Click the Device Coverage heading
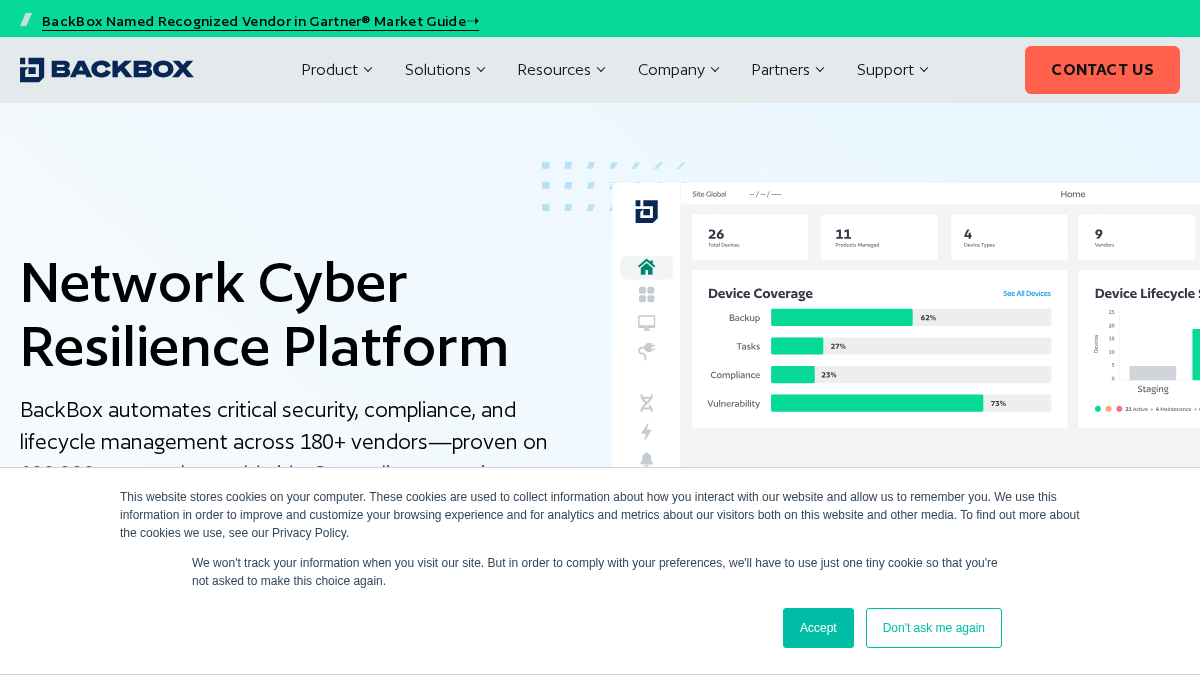 760,294
